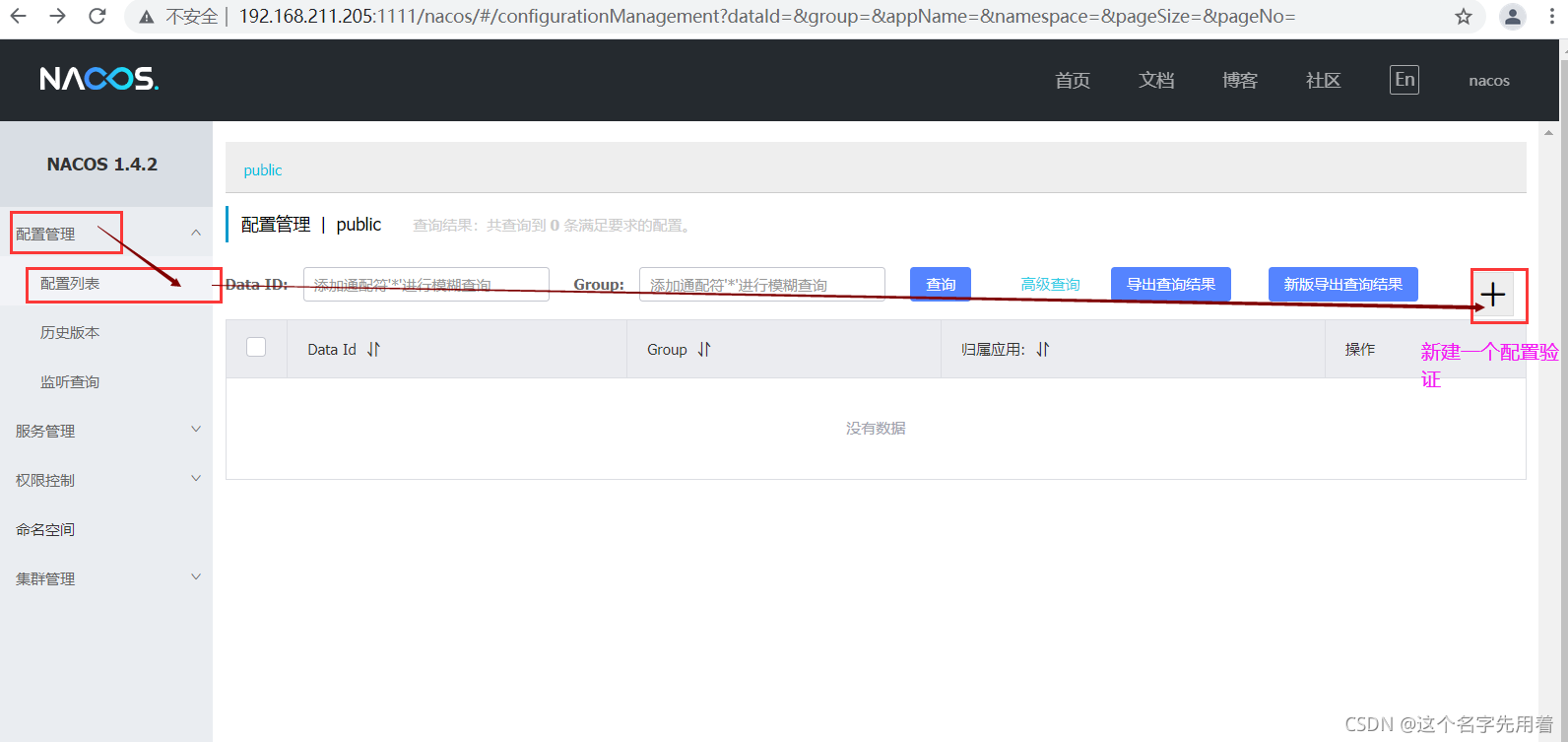Select the public namespace tab

pos(263,169)
